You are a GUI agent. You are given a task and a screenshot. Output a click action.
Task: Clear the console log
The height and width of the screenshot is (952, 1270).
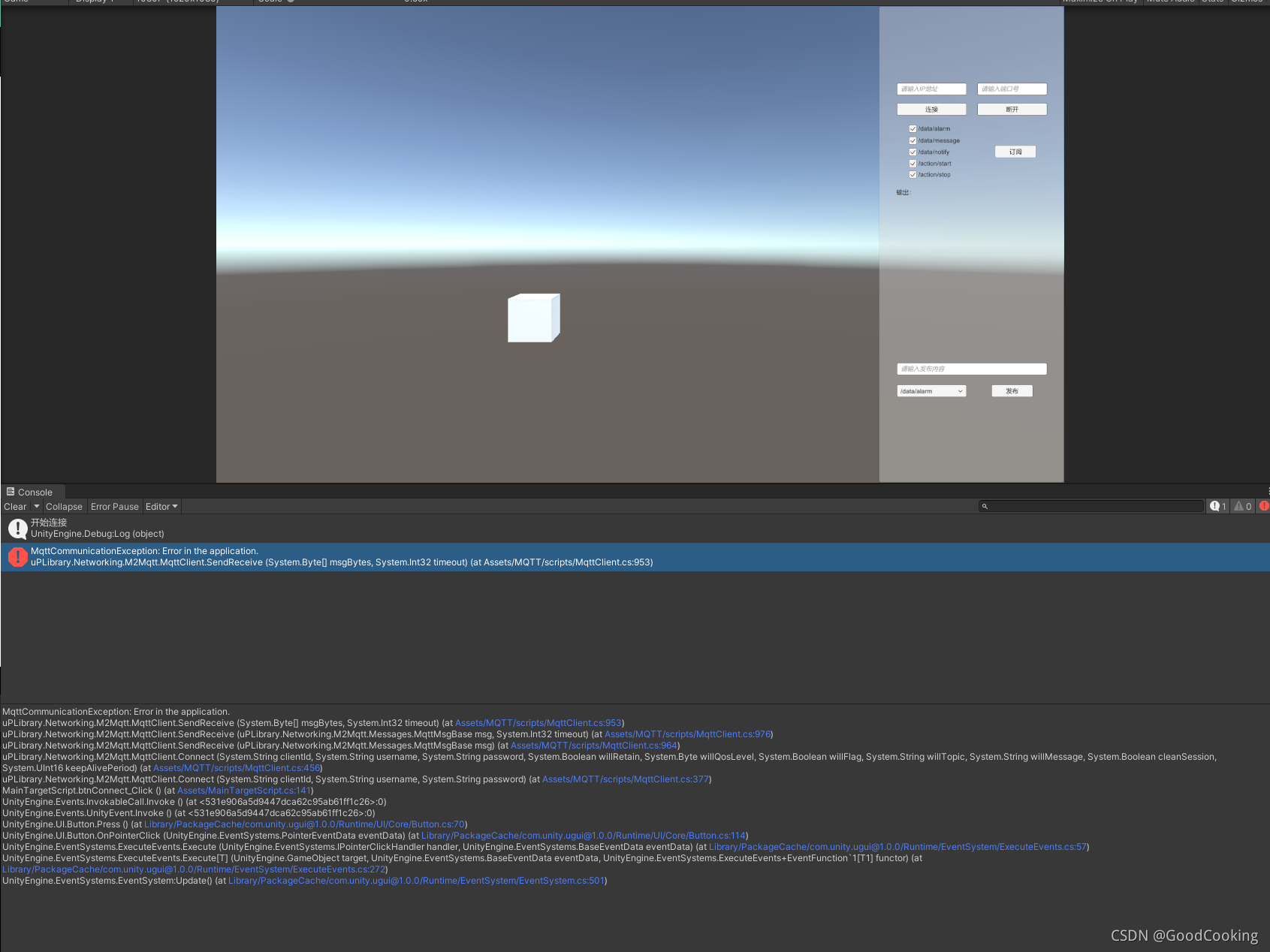pos(15,507)
